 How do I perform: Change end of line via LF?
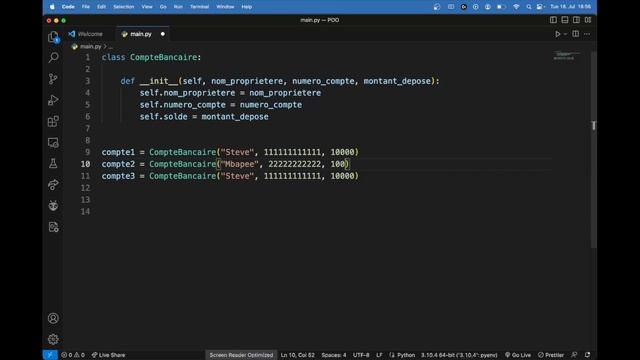(379, 355)
